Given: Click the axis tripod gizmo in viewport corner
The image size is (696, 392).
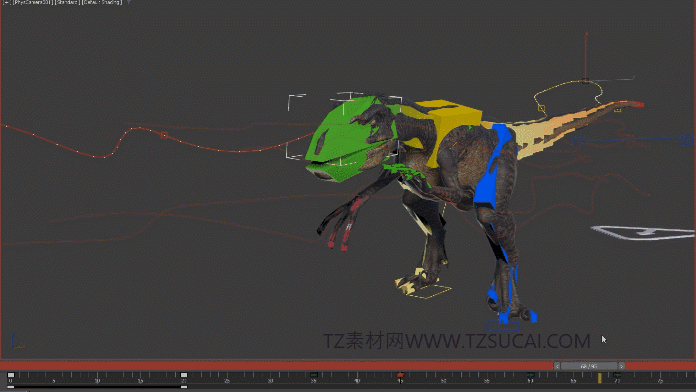Looking at the screenshot, I should [x=17, y=341].
